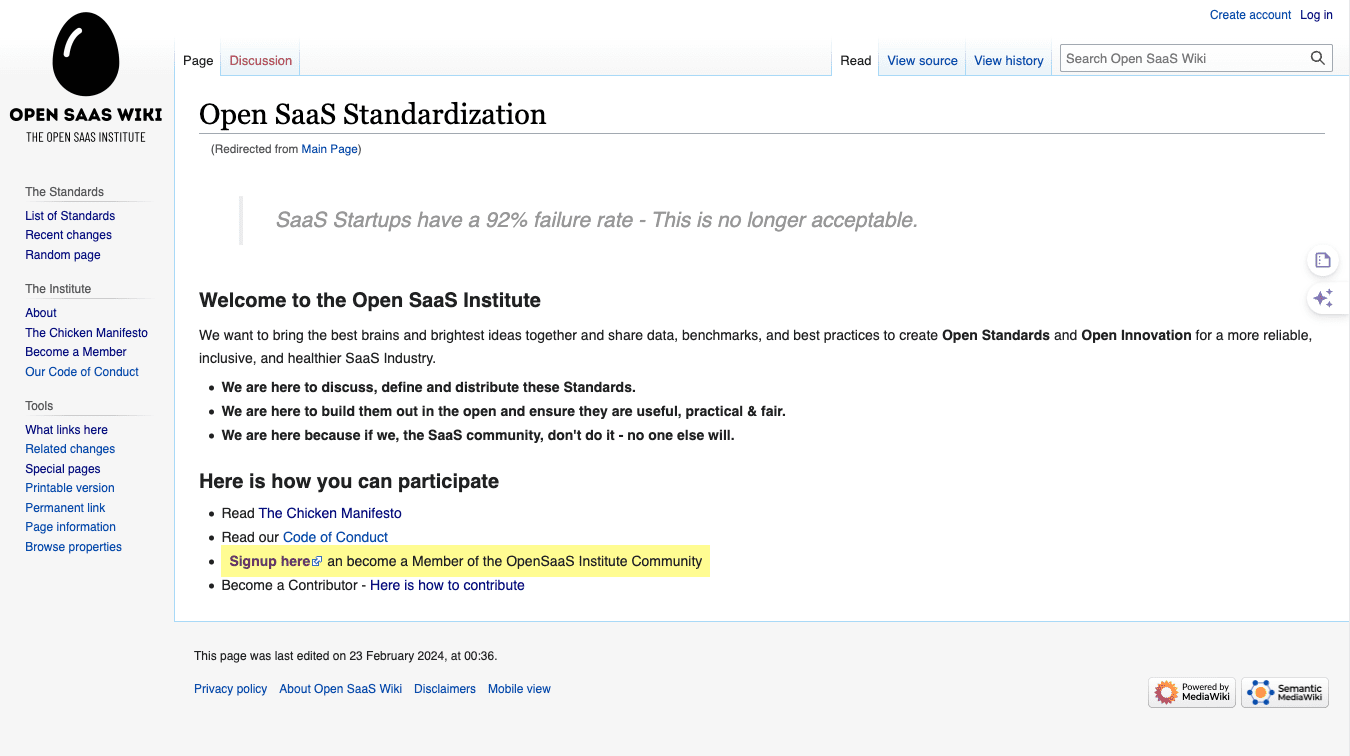Follow the Main Page redirect link
The image size is (1350, 756).
[329, 150]
